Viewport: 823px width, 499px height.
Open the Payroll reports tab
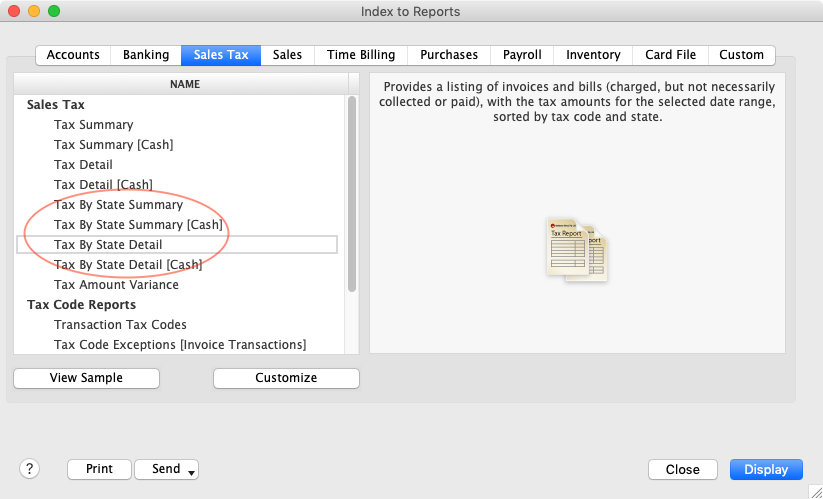(521, 55)
